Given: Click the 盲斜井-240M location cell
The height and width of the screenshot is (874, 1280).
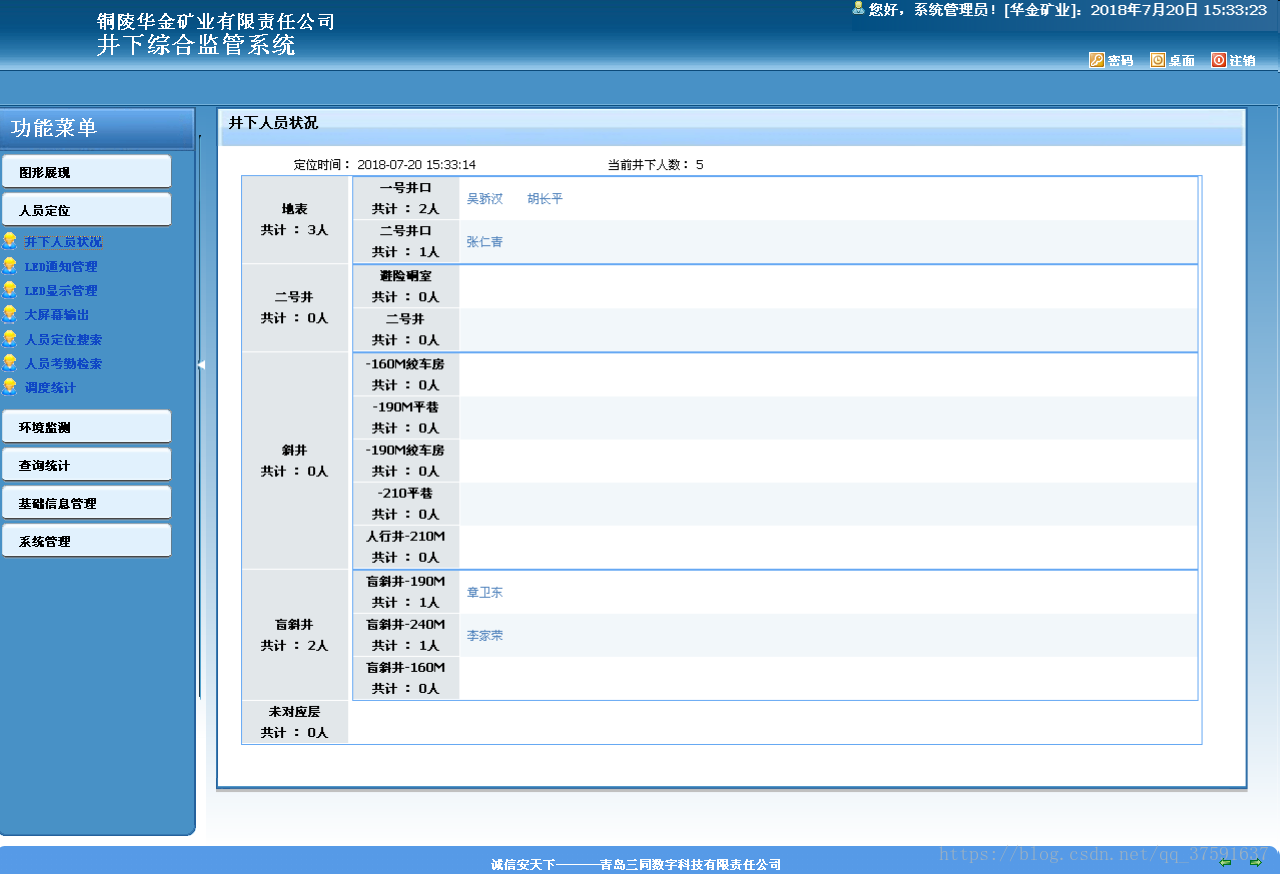Looking at the screenshot, I should 406,635.
